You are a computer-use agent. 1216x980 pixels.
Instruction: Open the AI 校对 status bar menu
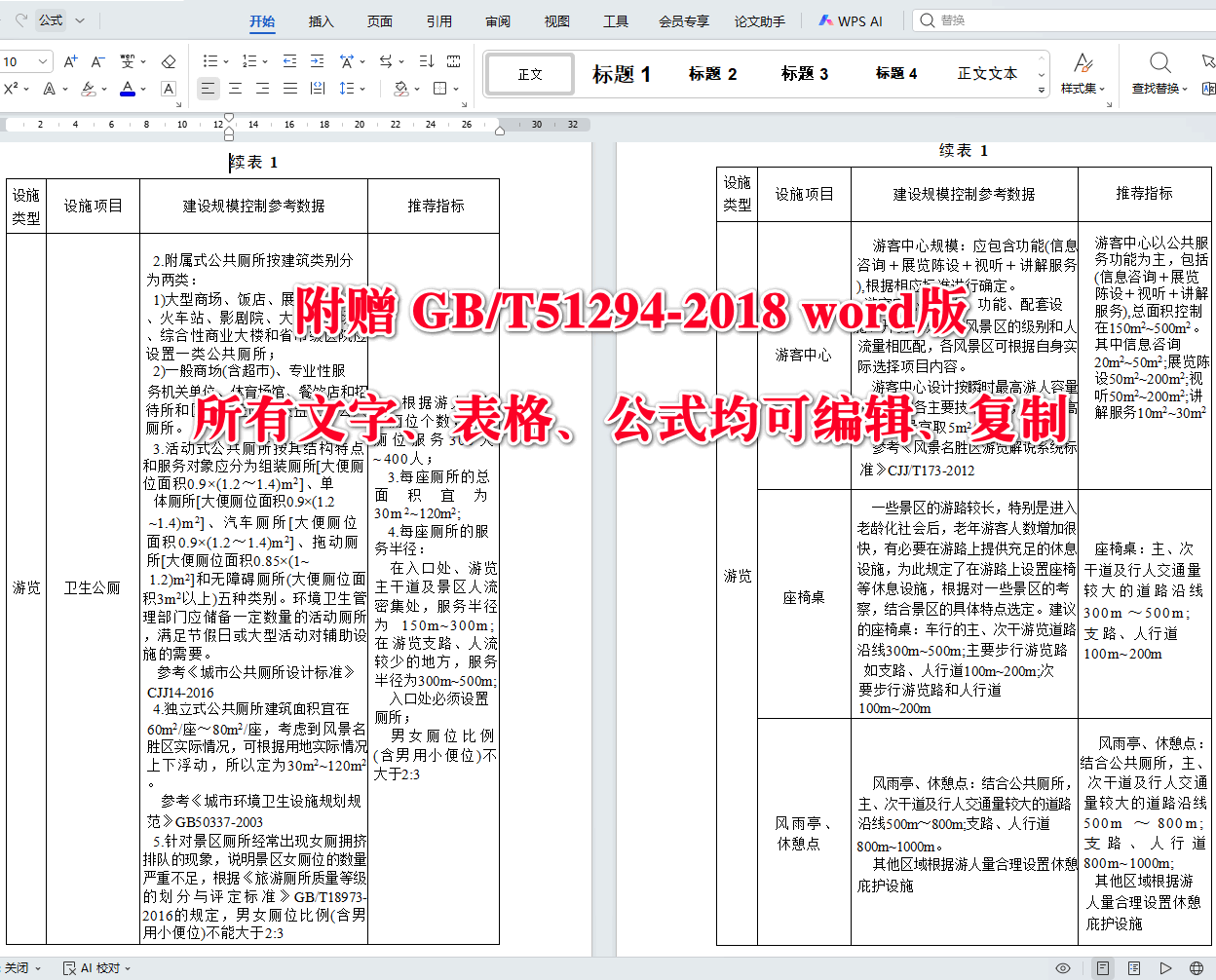pos(95,968)
